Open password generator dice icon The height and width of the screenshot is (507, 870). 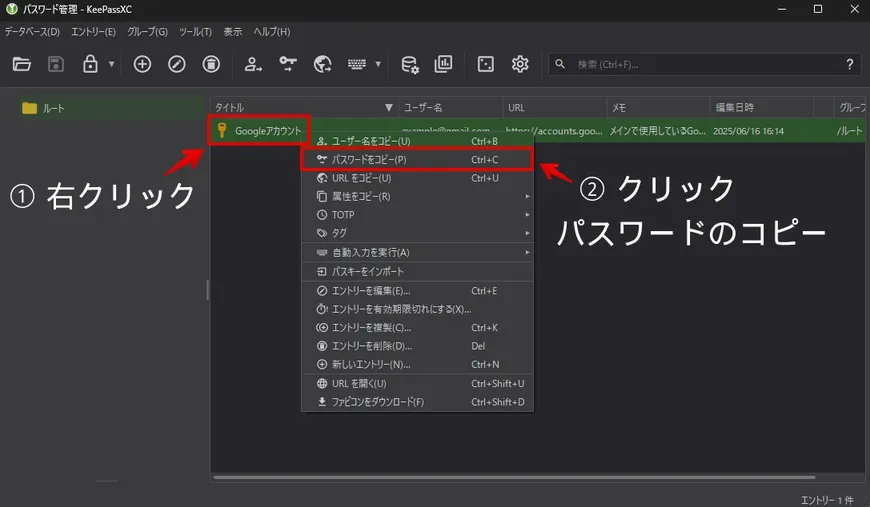pyautogui.click(x=485, y=64)
